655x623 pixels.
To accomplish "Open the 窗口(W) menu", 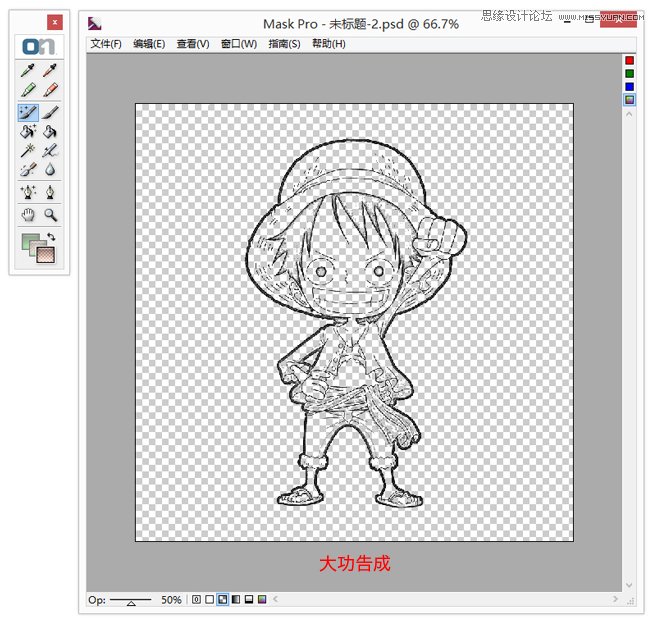I will point(237,44).
